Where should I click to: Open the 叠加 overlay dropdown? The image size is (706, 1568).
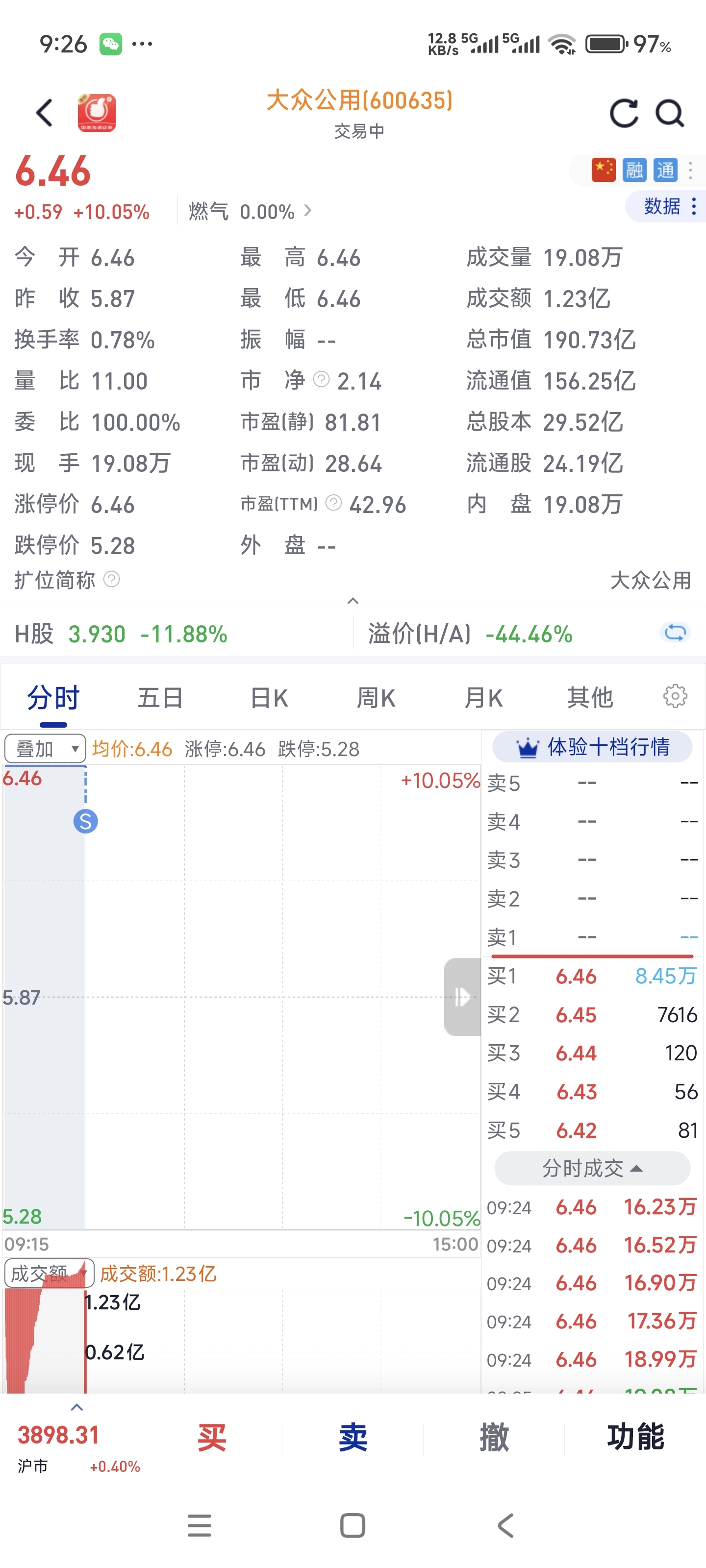pyautogui.click(x=45, y=748)
